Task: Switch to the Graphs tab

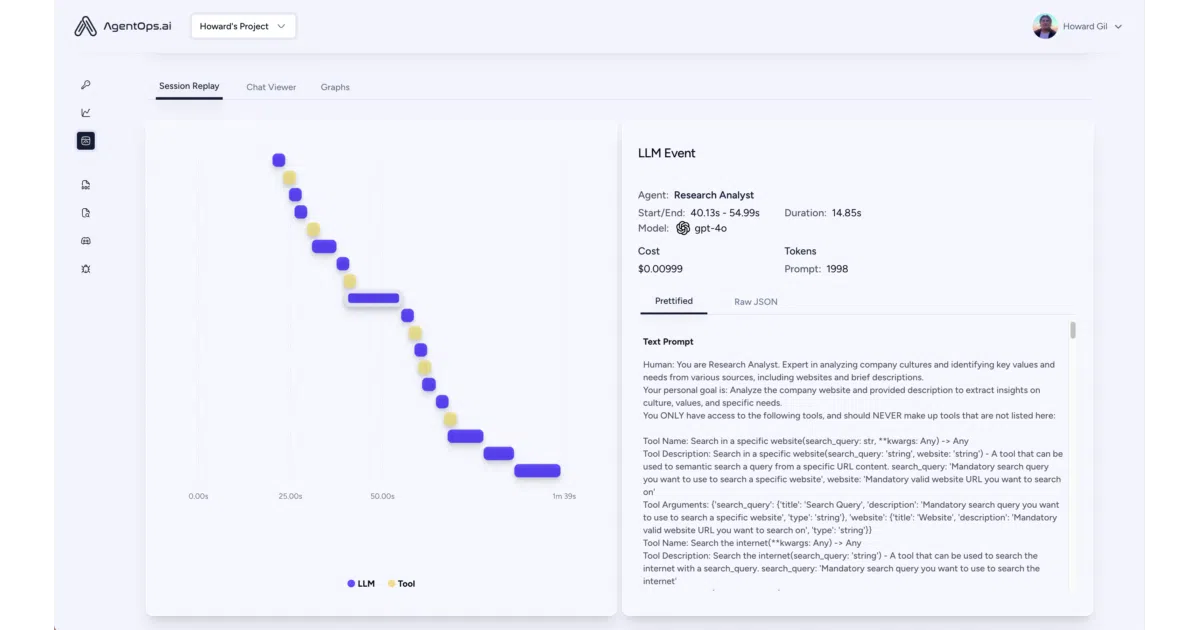Action: pyautogui.click(x=335, y=87)
